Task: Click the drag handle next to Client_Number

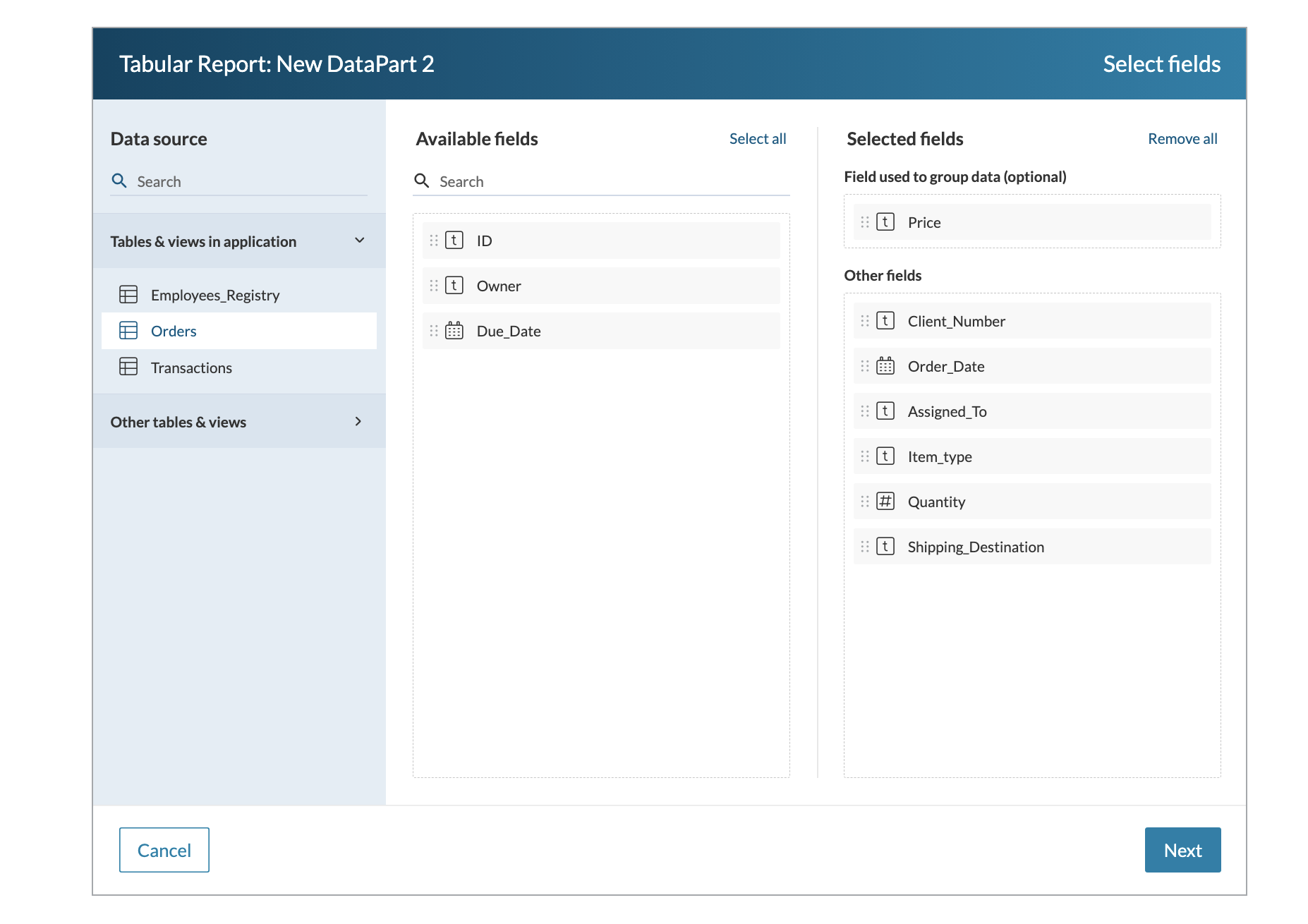Action: (866, 320)
